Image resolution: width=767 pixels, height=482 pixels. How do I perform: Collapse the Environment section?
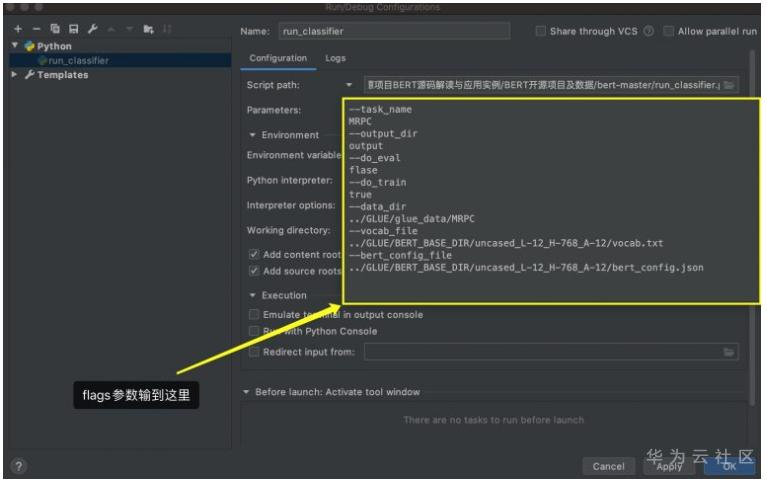[252, 135]
